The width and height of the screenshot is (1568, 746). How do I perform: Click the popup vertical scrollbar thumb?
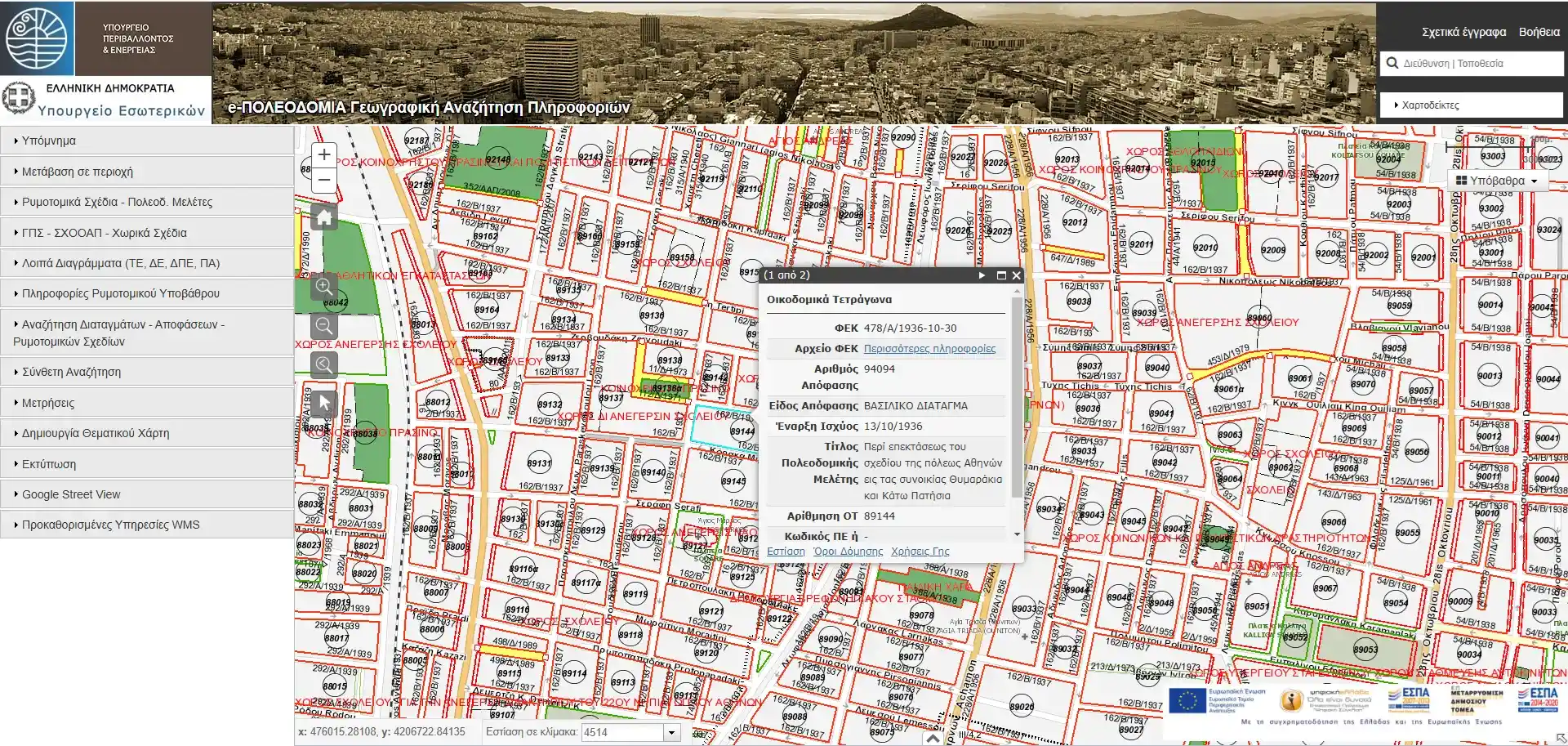(x=1017, y=399)
